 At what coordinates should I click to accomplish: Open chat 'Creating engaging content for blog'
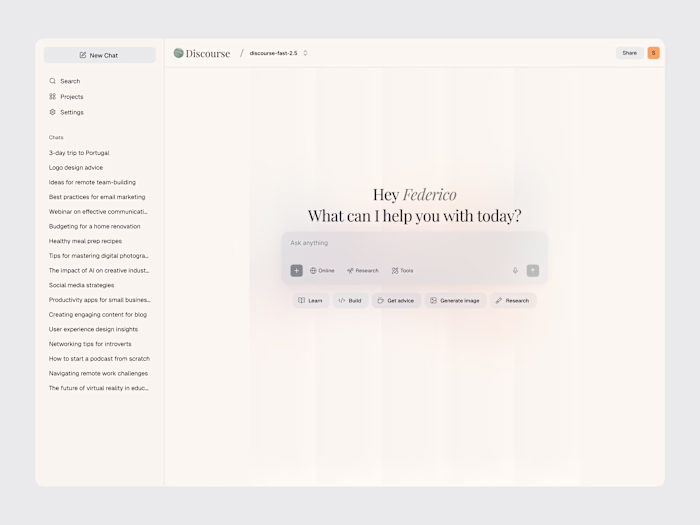[x=98, y=315]
